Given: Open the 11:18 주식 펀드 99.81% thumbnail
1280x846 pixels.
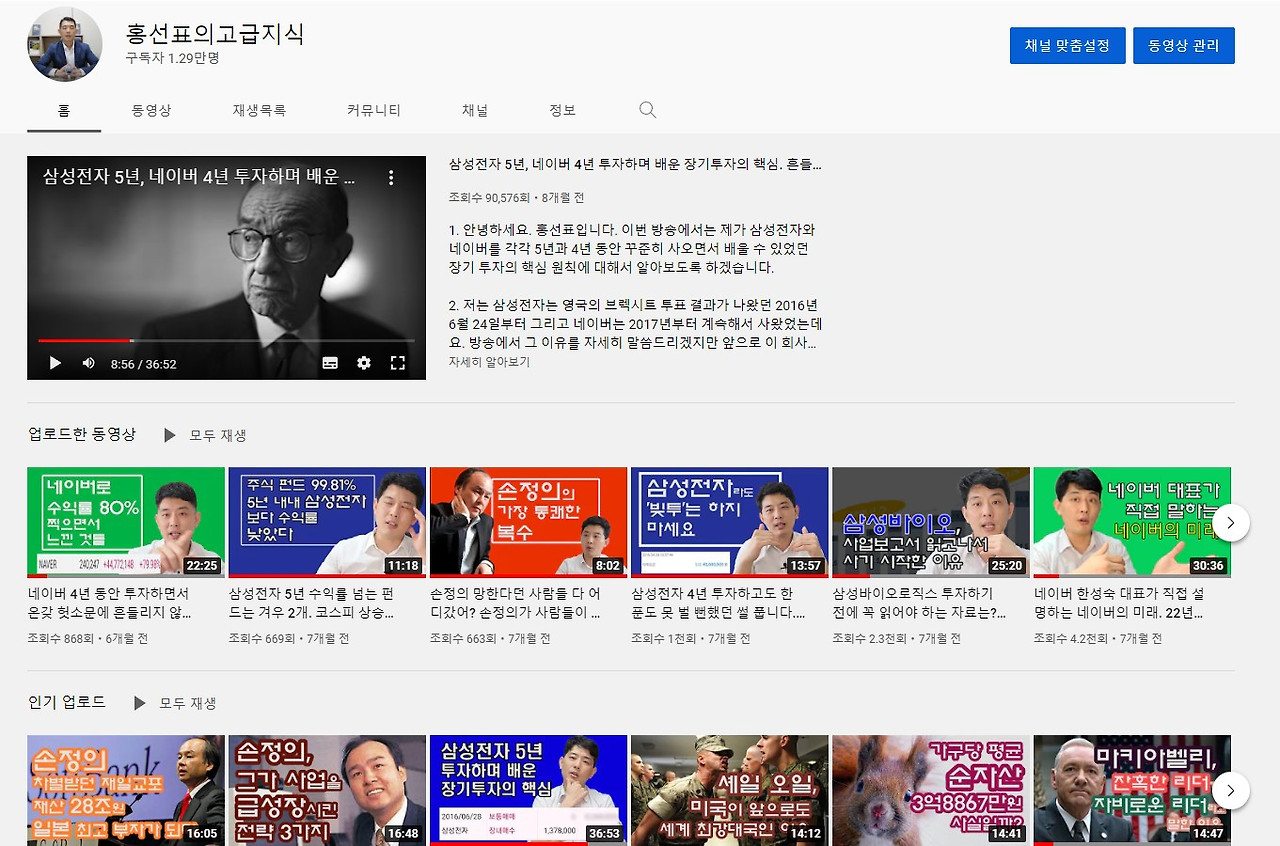Looking at the screenshot, I should [327, 522].
